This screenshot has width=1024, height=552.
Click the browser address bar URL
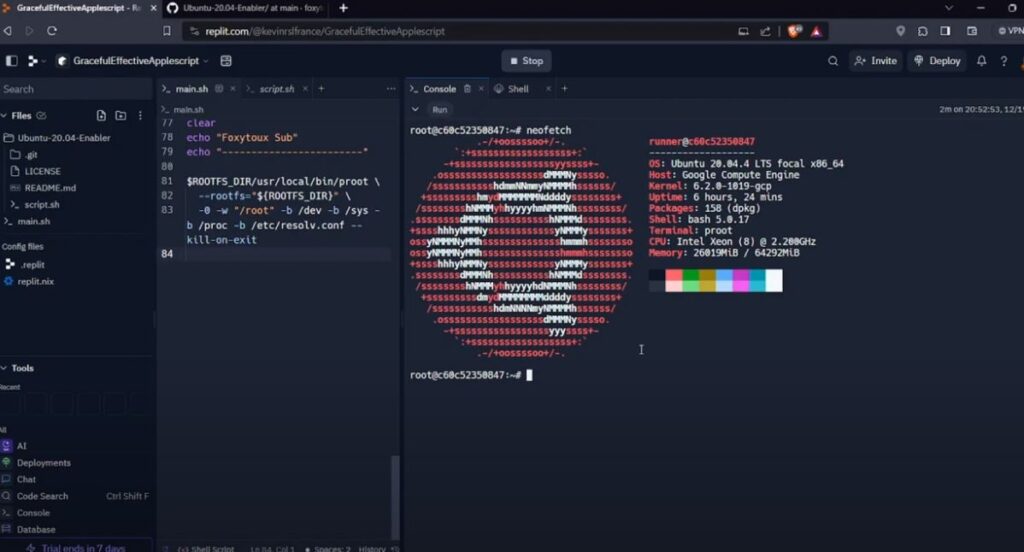[325, 31]
